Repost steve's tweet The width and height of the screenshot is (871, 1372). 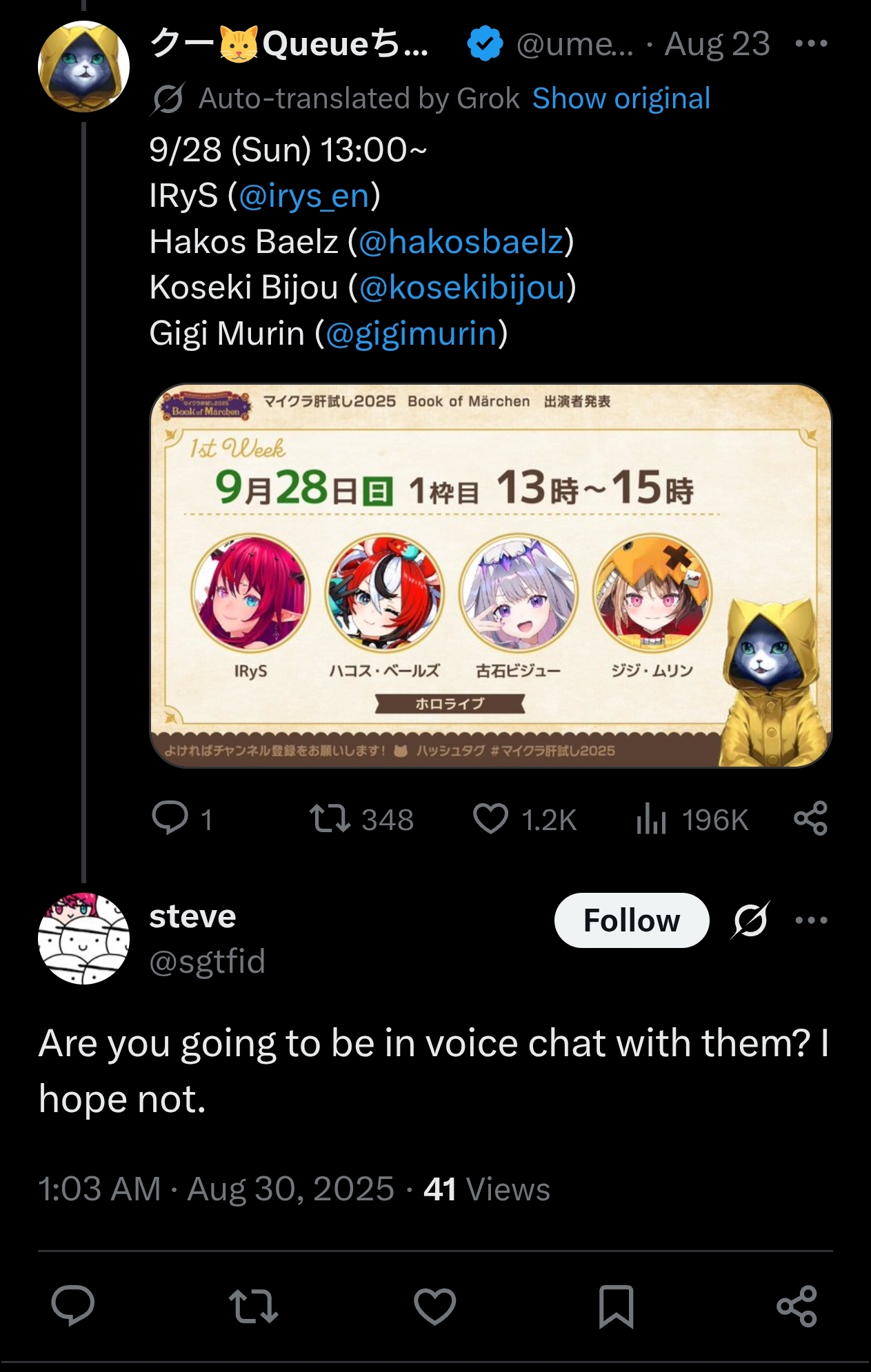[x=253, y=1306]
